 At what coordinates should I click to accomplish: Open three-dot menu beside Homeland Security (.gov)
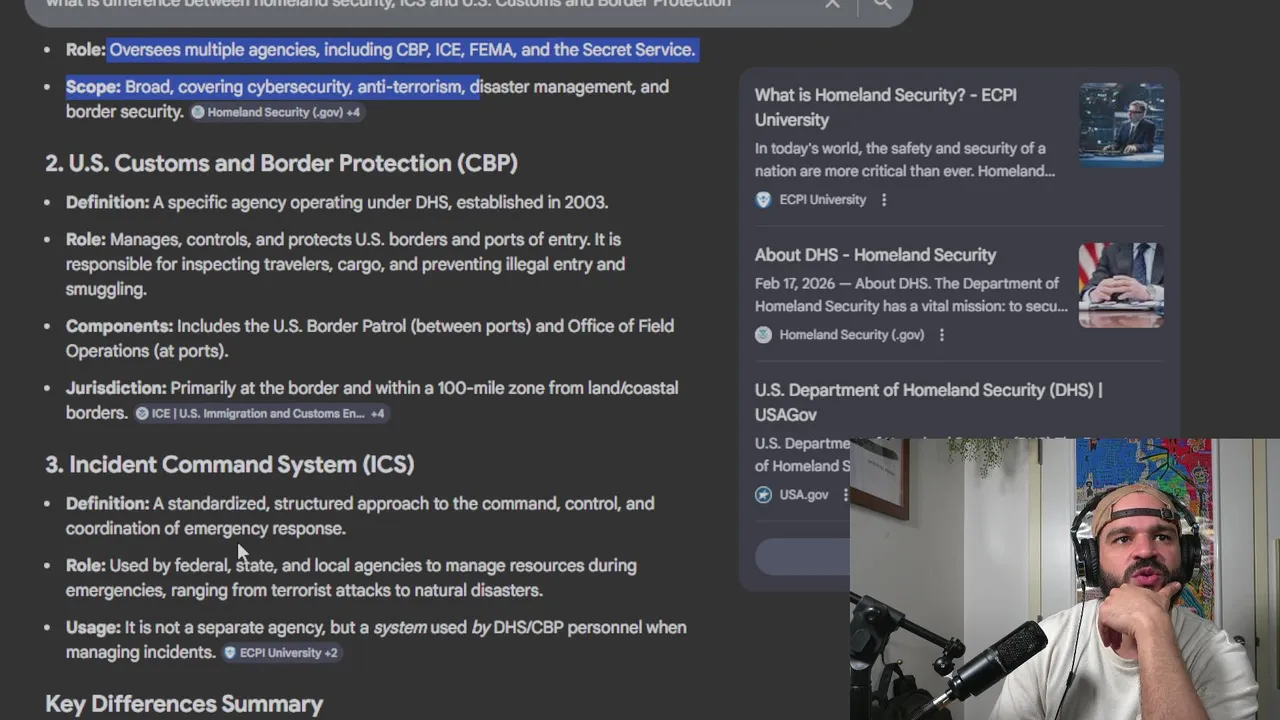click(942, 335)
